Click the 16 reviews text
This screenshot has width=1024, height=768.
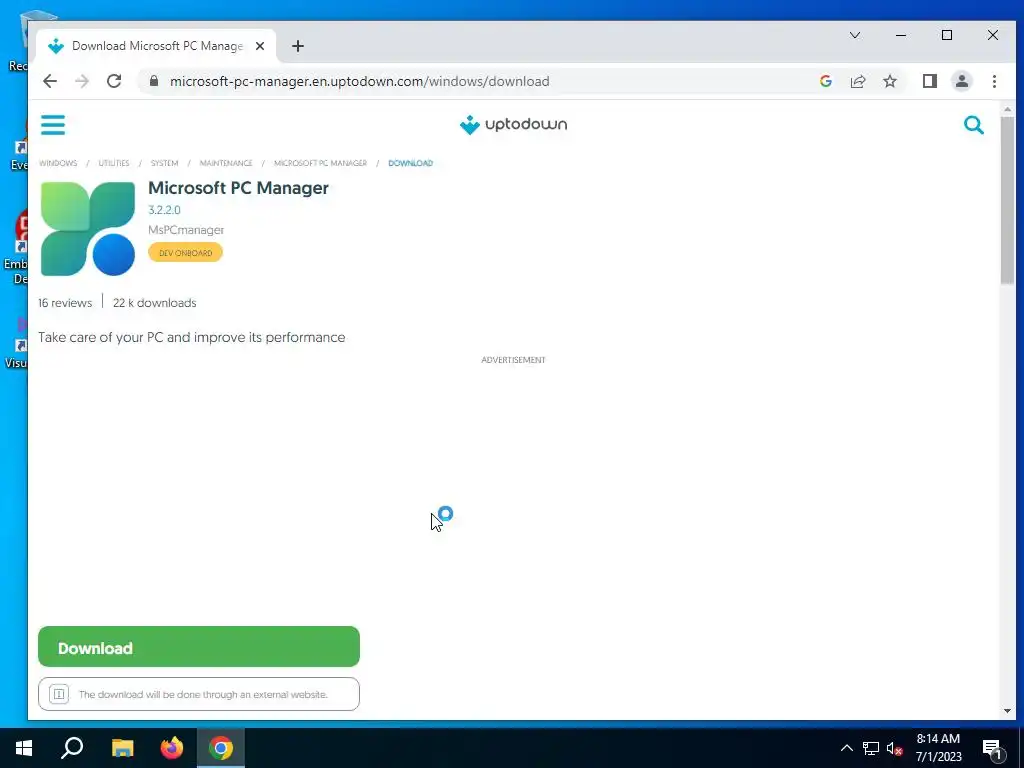65,303
